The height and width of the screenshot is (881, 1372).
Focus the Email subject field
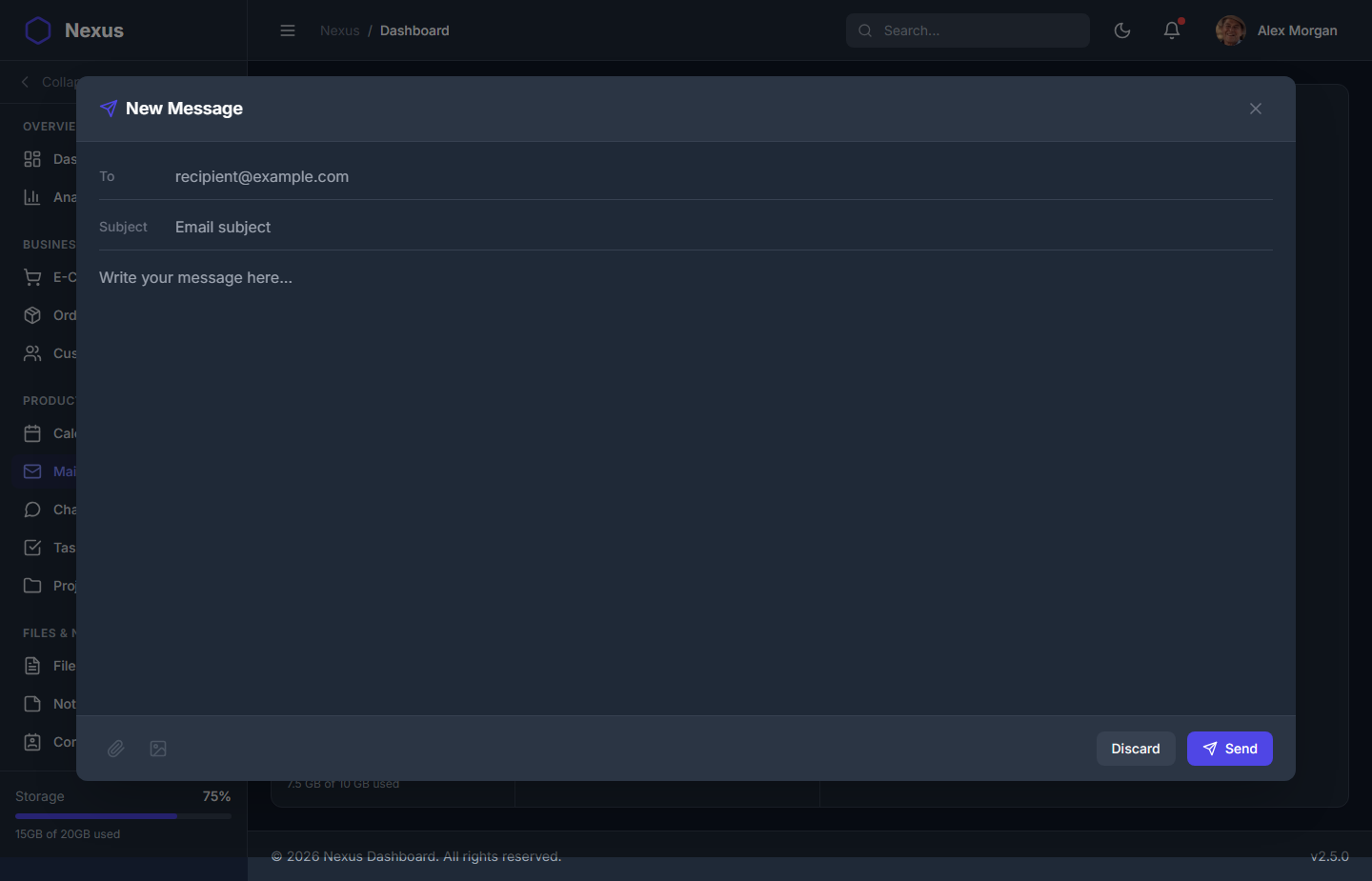click(x=723, y=227)
